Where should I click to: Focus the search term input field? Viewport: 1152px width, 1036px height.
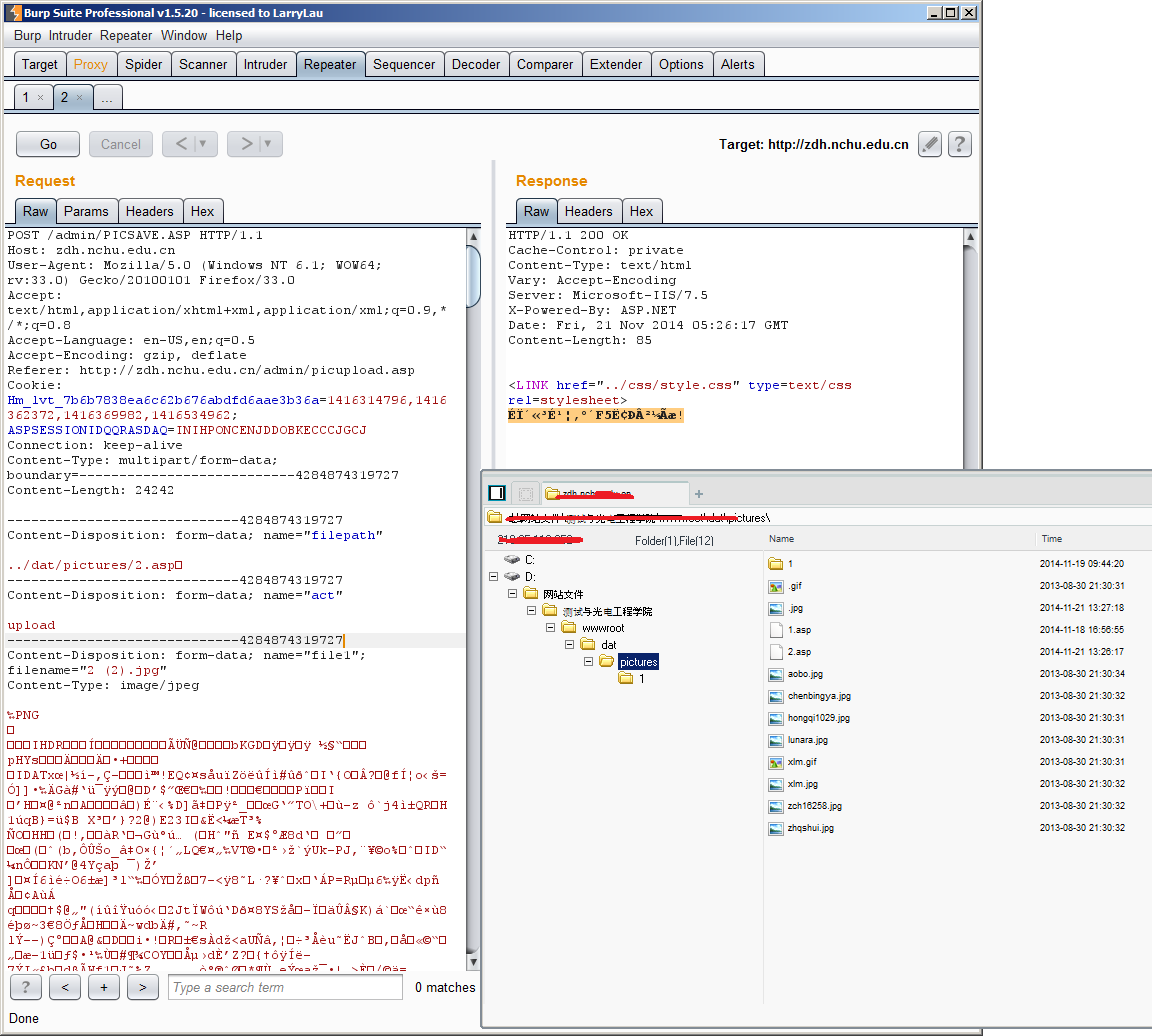pyautogui.click(x=286, y=988)
